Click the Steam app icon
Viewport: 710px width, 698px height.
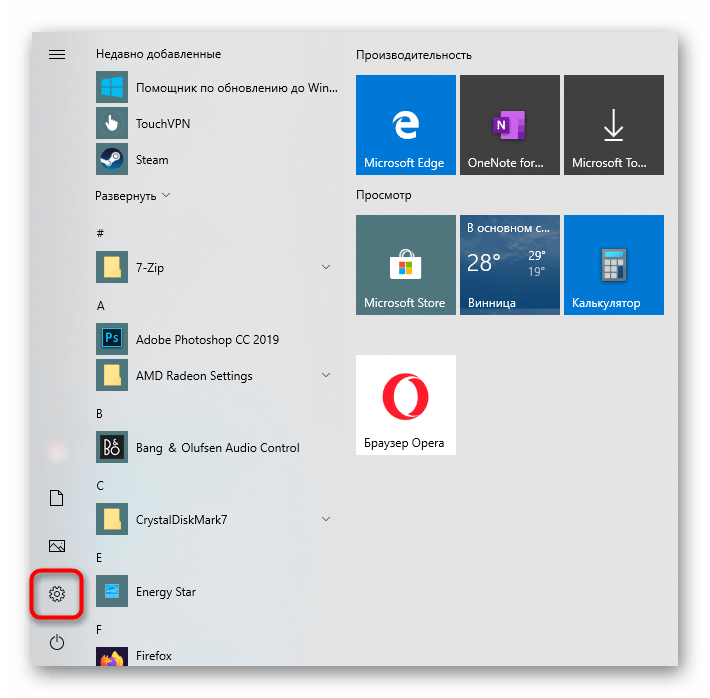pyautogui.click(x=112, y=159)
